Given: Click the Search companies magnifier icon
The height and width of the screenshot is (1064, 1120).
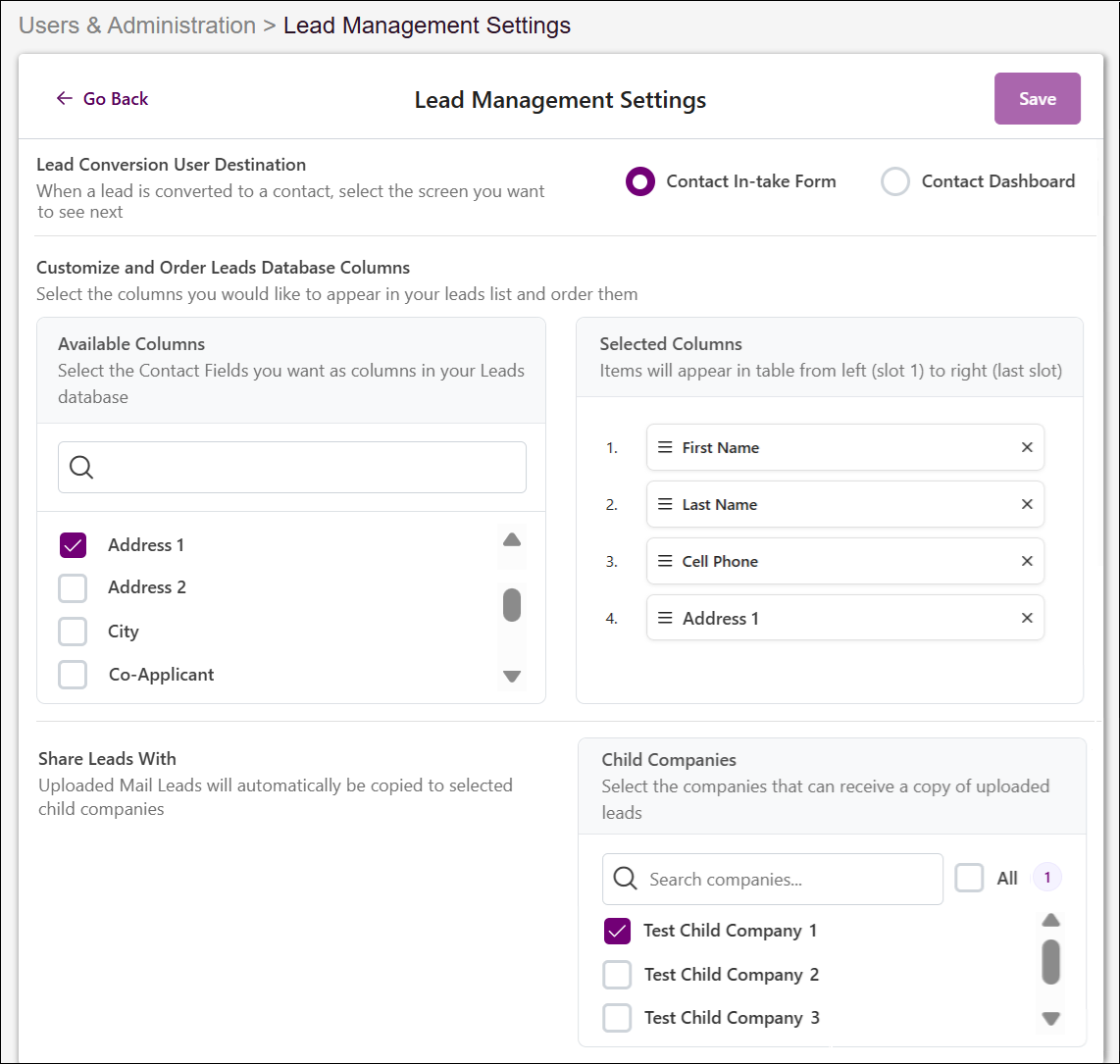Looking at the screenshot, I should click(625, 879).
